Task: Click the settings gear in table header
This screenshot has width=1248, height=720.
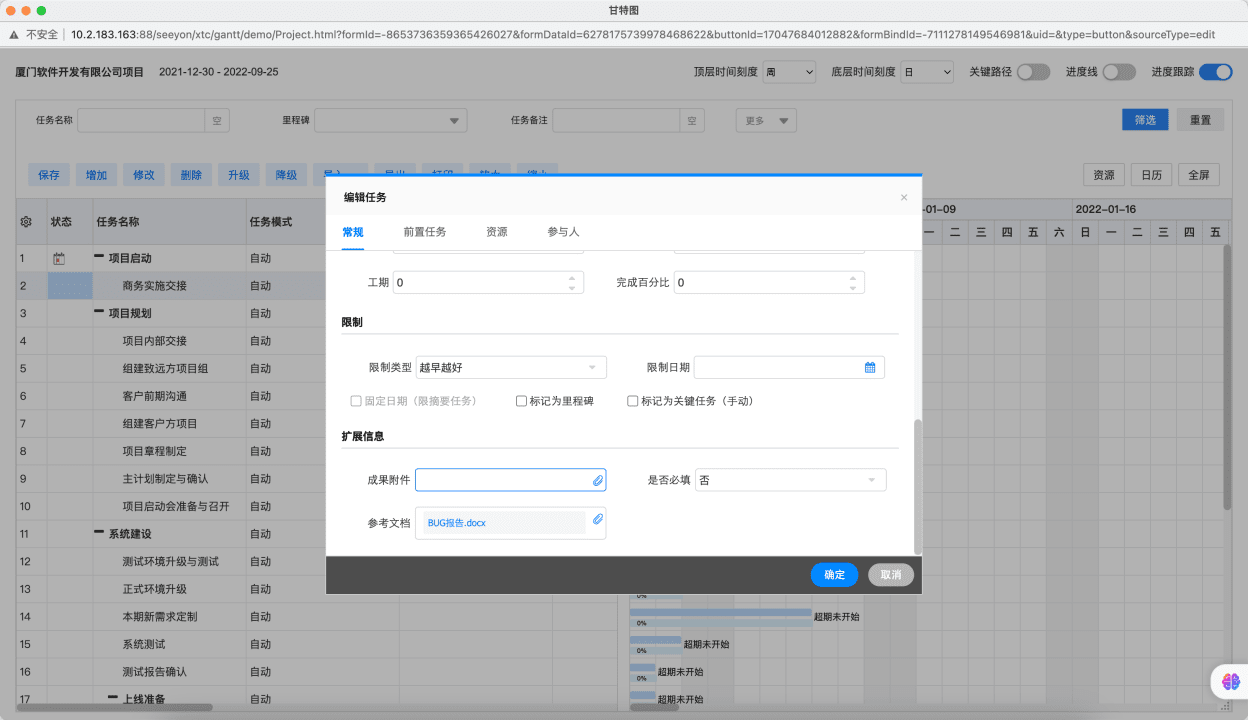Action: (x=26, y=222)
